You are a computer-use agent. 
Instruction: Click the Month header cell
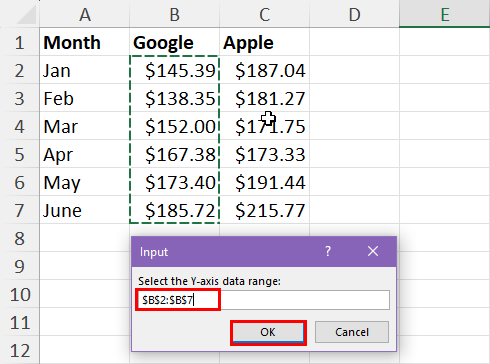pyautogui.click(x=85, y=42)
